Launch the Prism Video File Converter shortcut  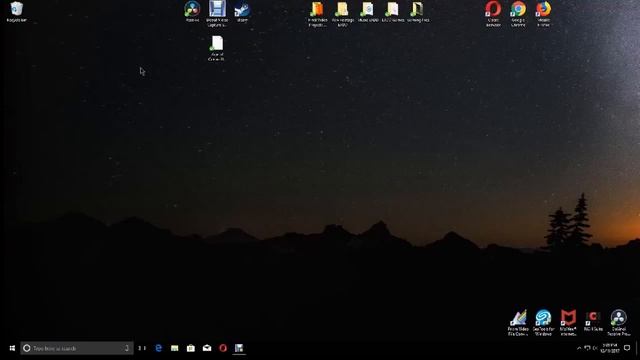[518, 323]
